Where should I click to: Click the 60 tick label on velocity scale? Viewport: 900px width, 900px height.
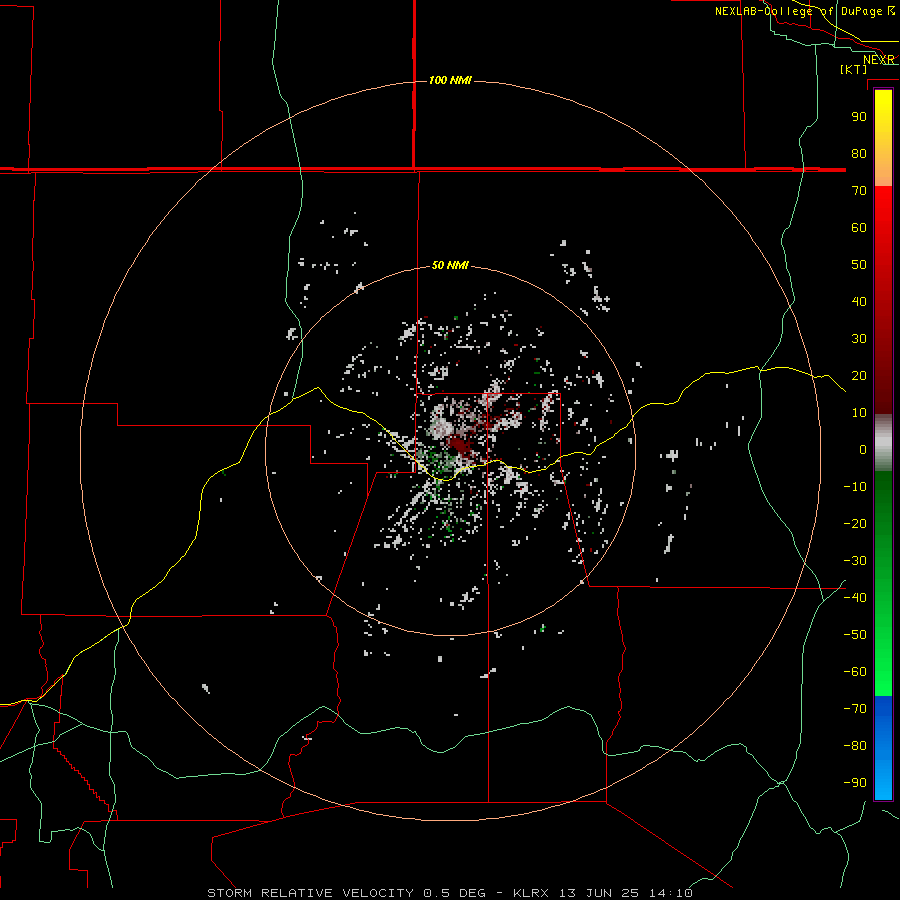[859, 227]
